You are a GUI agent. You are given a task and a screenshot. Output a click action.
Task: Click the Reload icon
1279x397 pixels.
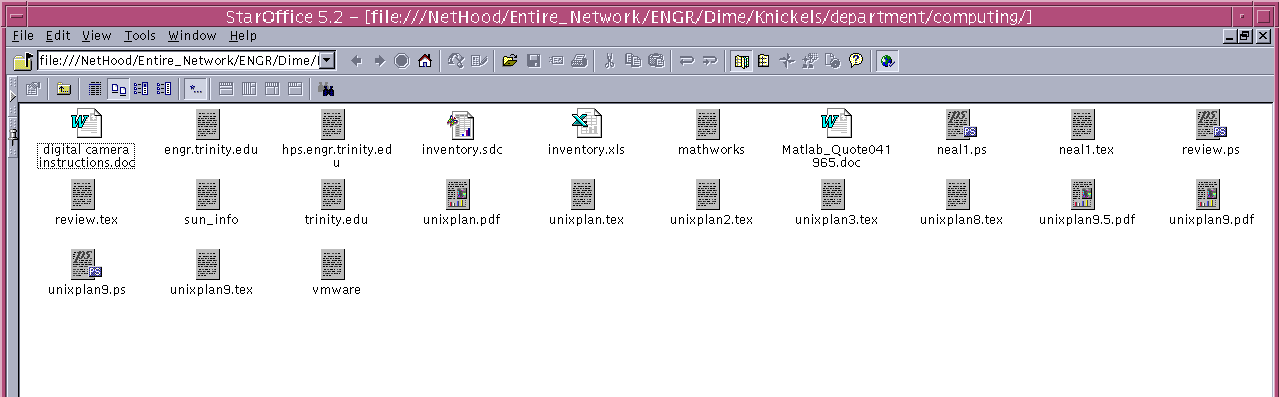coord(456,61)
